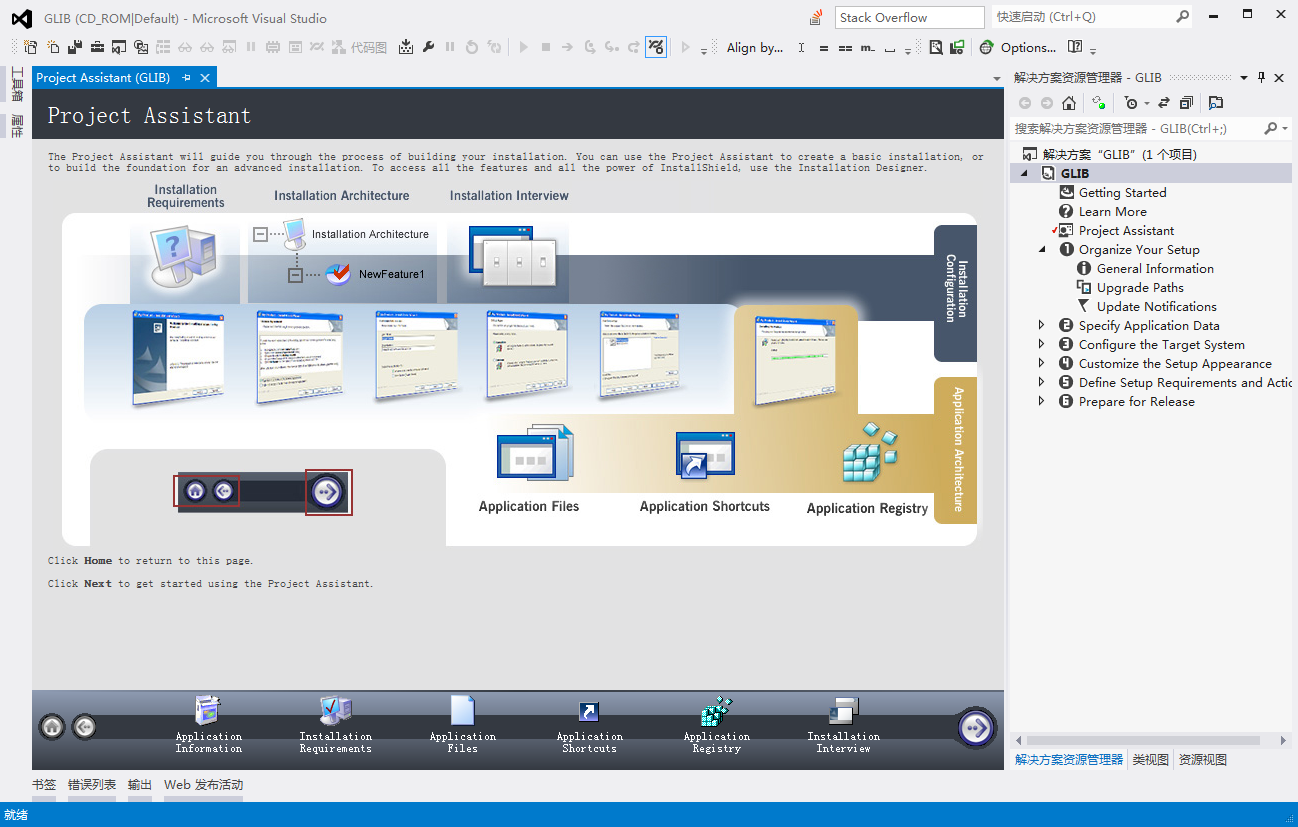Open the Web 发布活动 bottom tab

click(x=203, y=785)
